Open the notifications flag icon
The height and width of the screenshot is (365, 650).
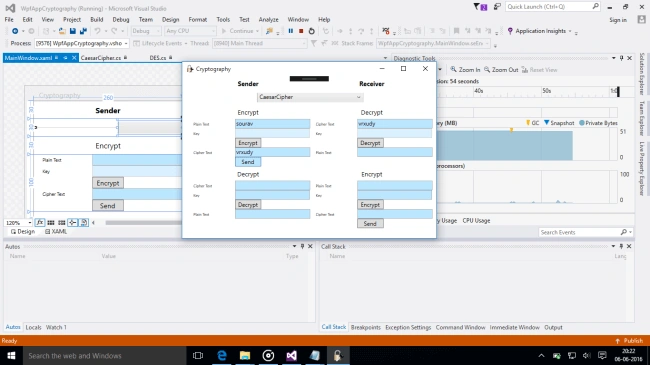click(x=480, y=7)
